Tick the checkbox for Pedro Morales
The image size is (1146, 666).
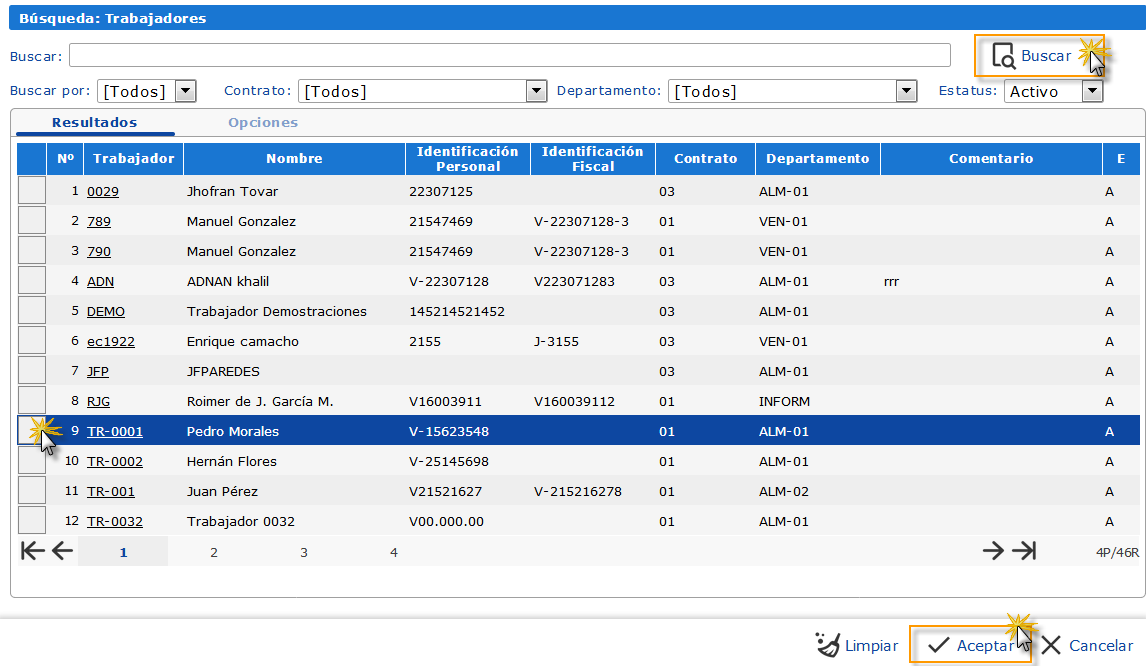point(32,431)
